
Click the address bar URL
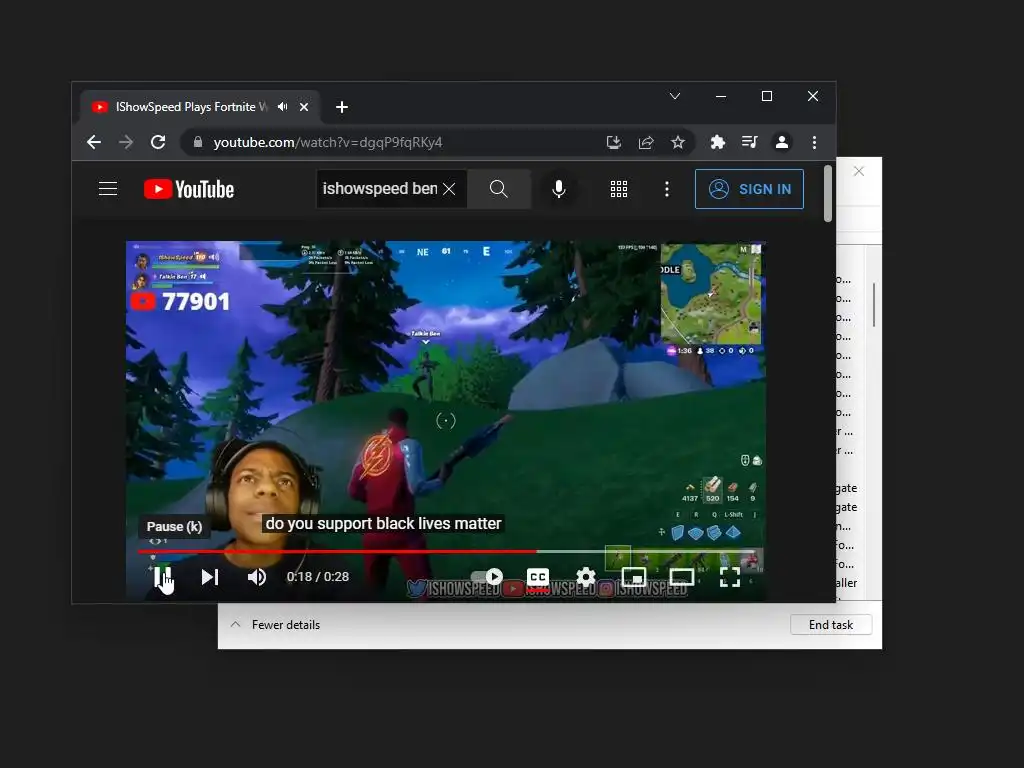coord(328,142)
